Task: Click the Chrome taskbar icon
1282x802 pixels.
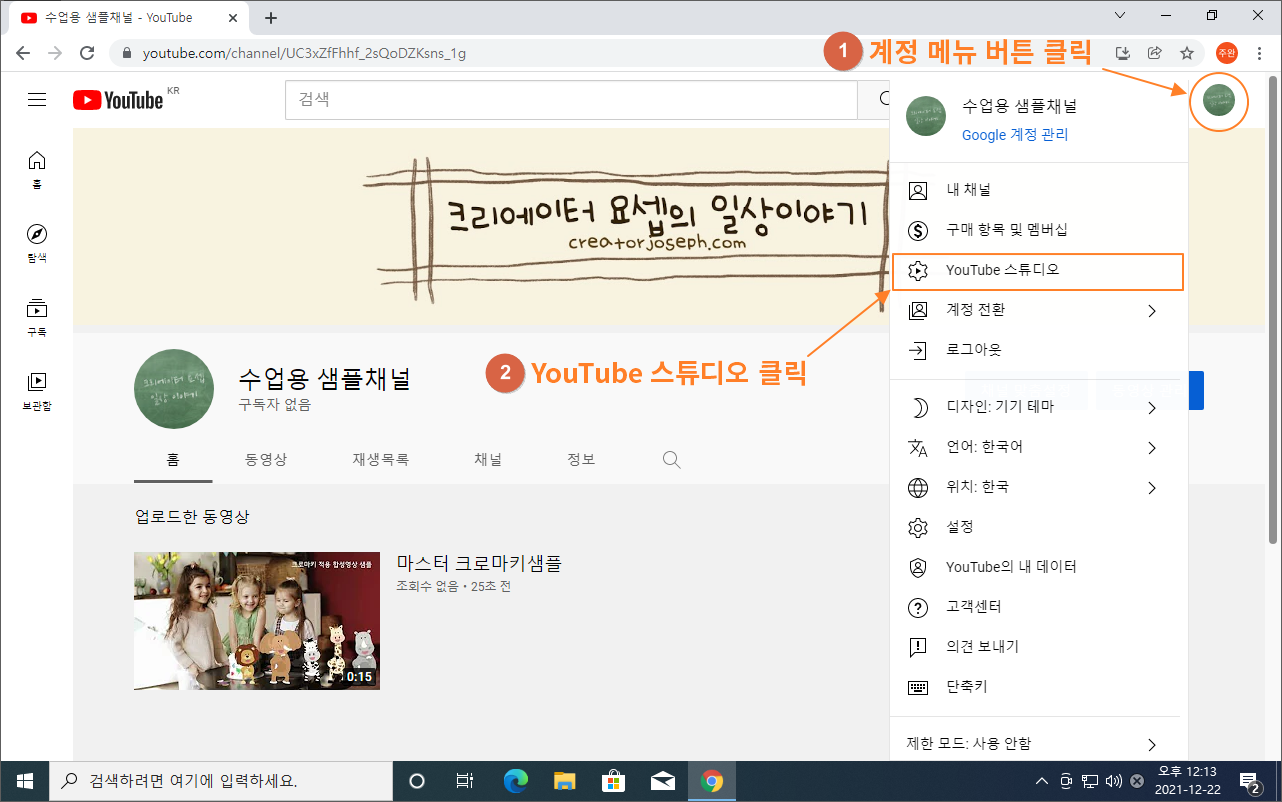Action: coord(712,781)
